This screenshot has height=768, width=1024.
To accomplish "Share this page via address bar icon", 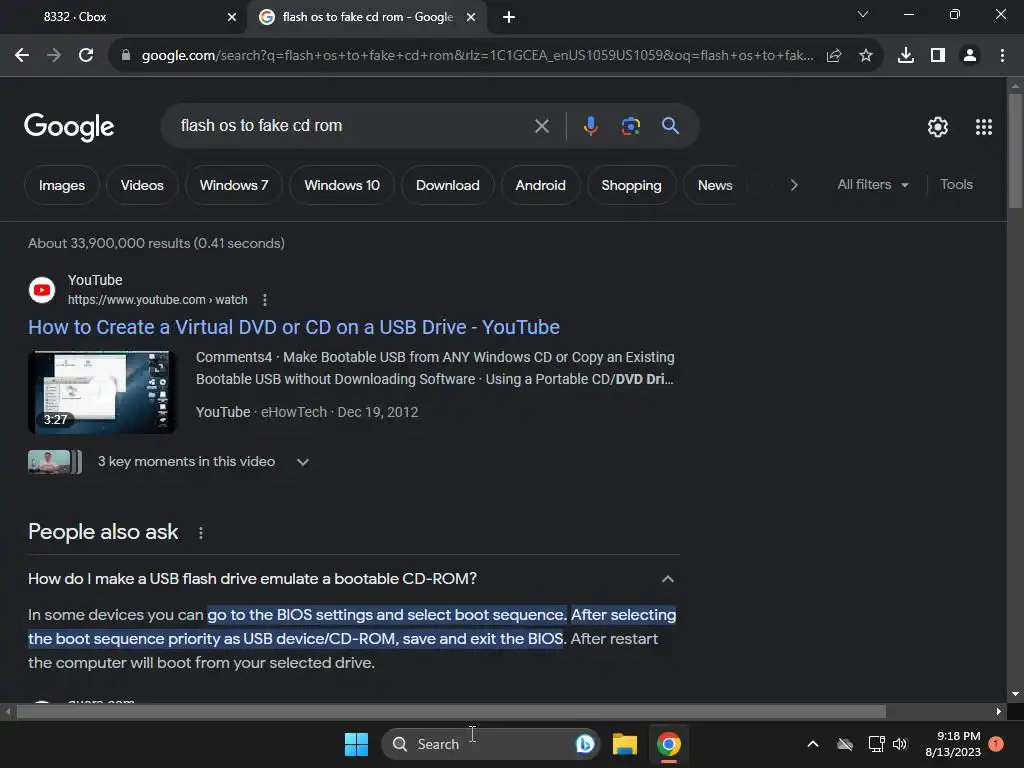I will pyautogui.click(x=834, y=56).
